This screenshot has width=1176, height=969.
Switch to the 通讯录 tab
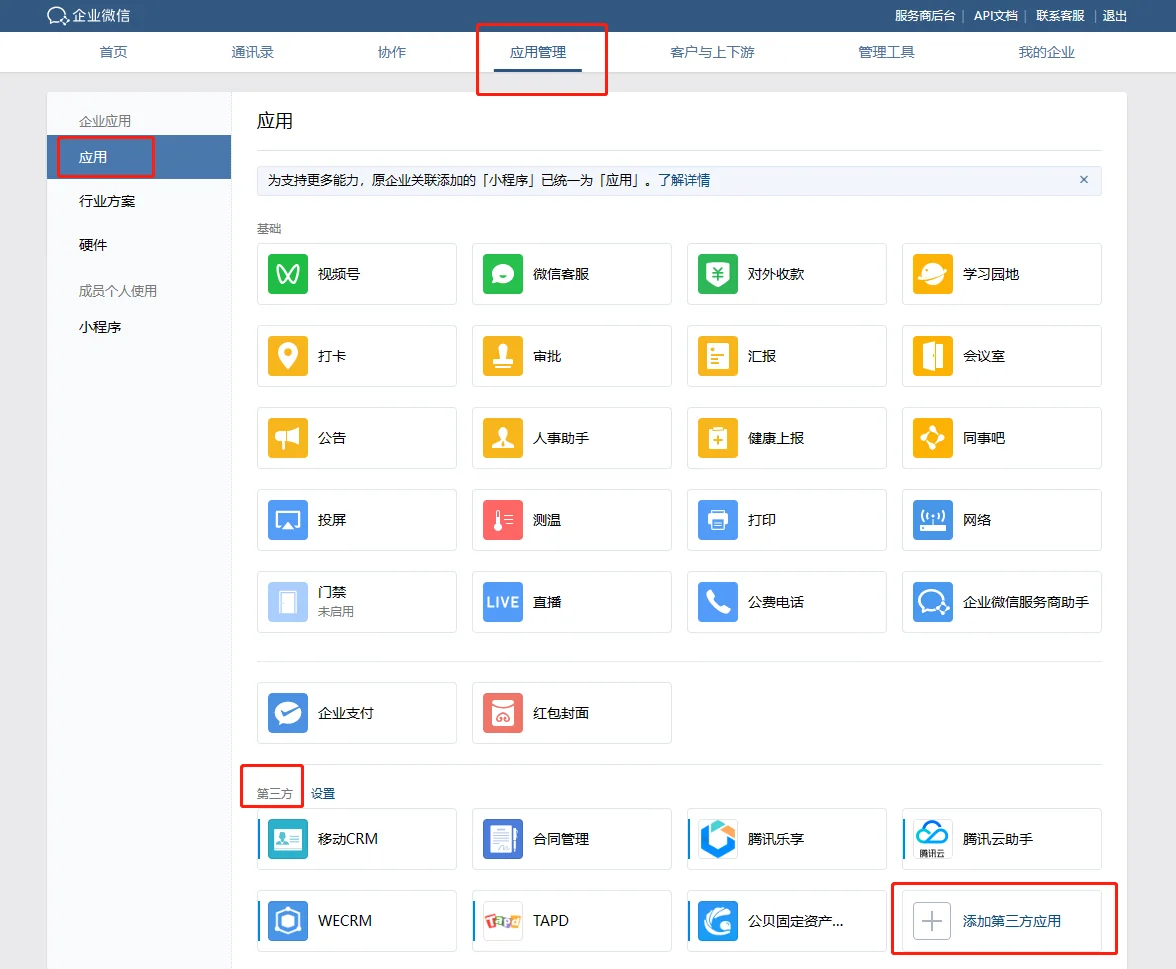tap(253, 52)
